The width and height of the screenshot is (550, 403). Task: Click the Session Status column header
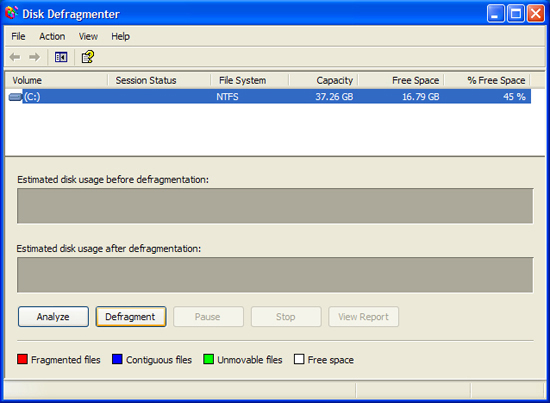[x=159, y=80]
